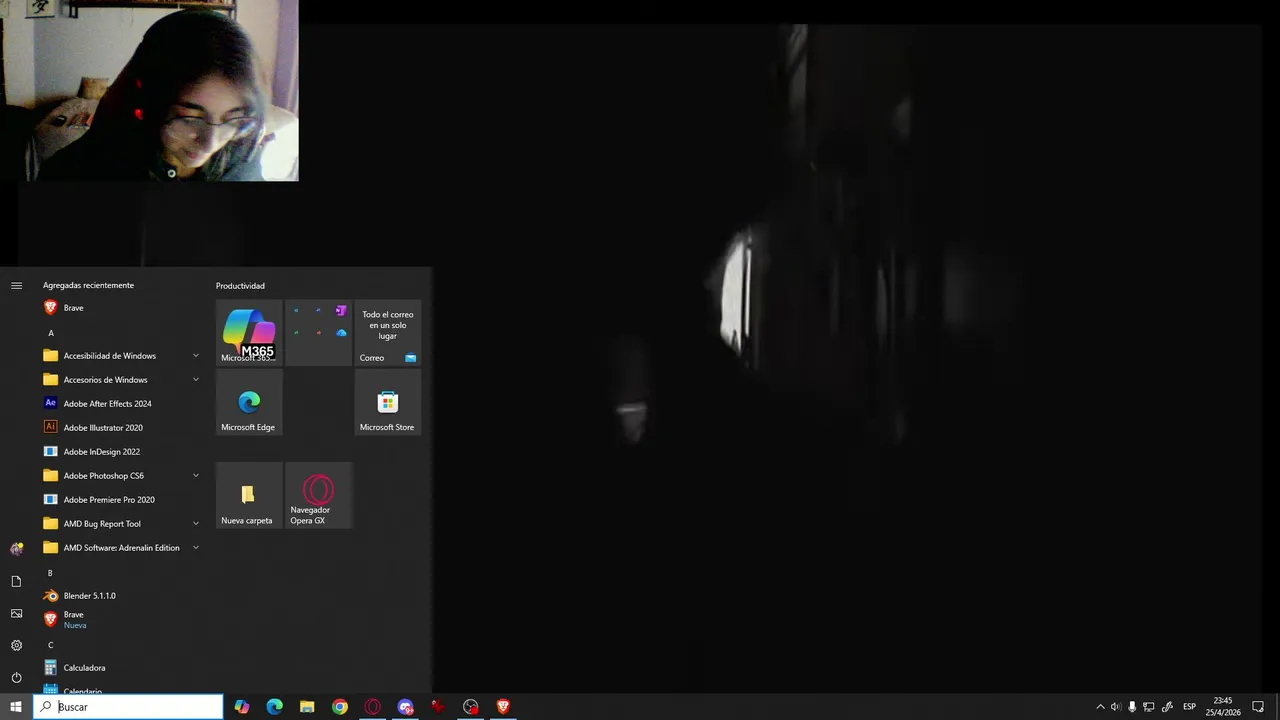
Task: Open the Power options button
Action: pyautogui.click(x=16, y=677)
